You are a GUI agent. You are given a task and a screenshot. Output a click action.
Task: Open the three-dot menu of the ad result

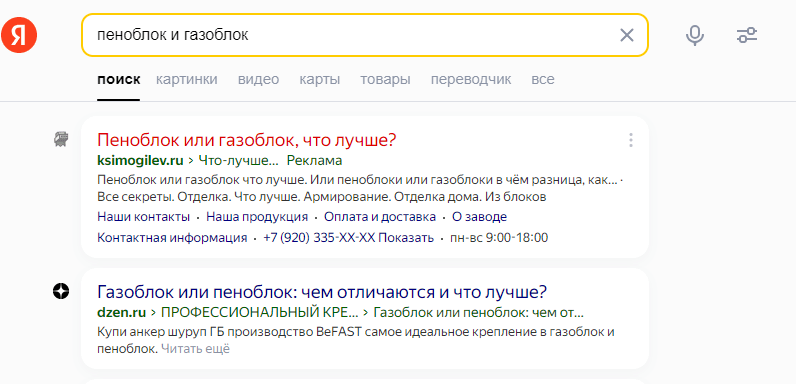pos(631,140)
